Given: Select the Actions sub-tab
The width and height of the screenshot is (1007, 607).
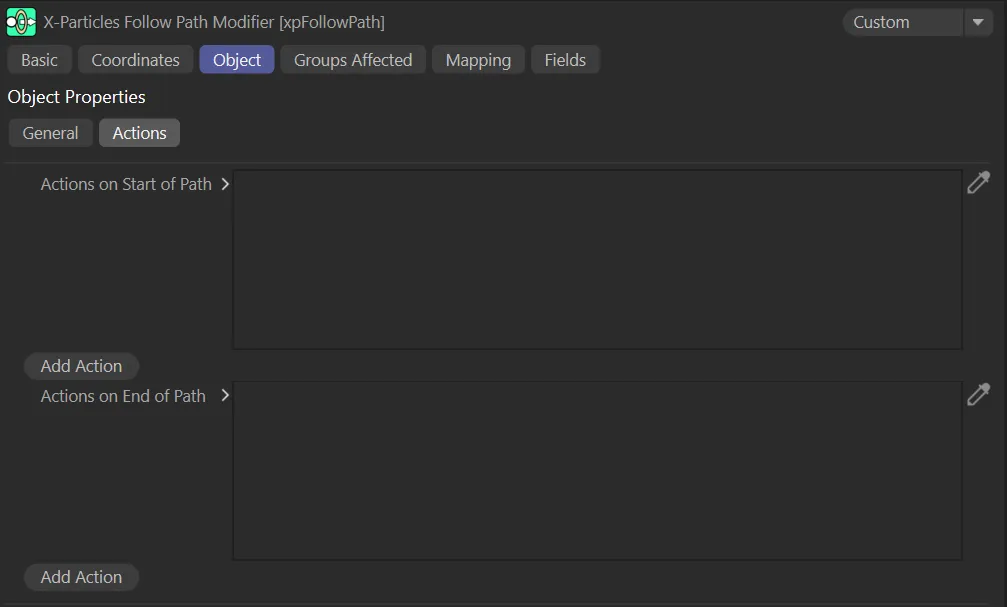Looking at the screenshot, I should coord(139,133).
